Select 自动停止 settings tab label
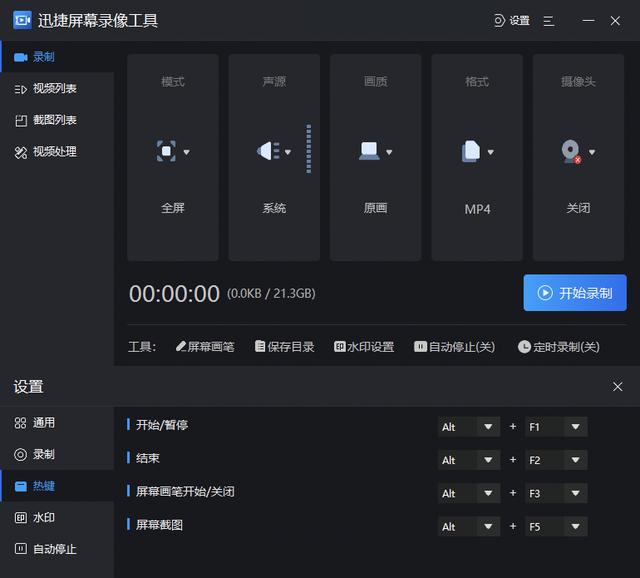The image size is (640, 578). (x=55, y=549)
